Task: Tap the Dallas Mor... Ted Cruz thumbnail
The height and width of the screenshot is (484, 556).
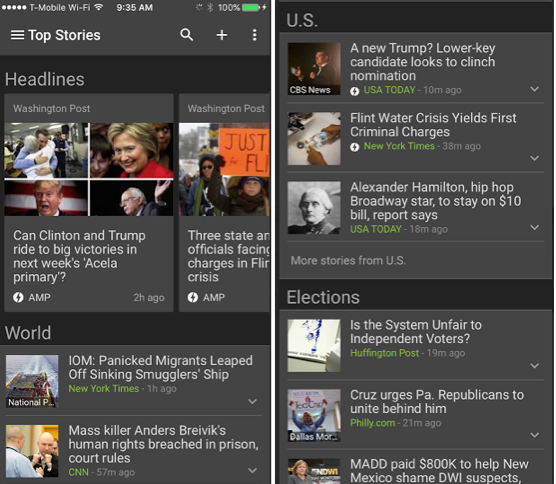Action: 314,416
